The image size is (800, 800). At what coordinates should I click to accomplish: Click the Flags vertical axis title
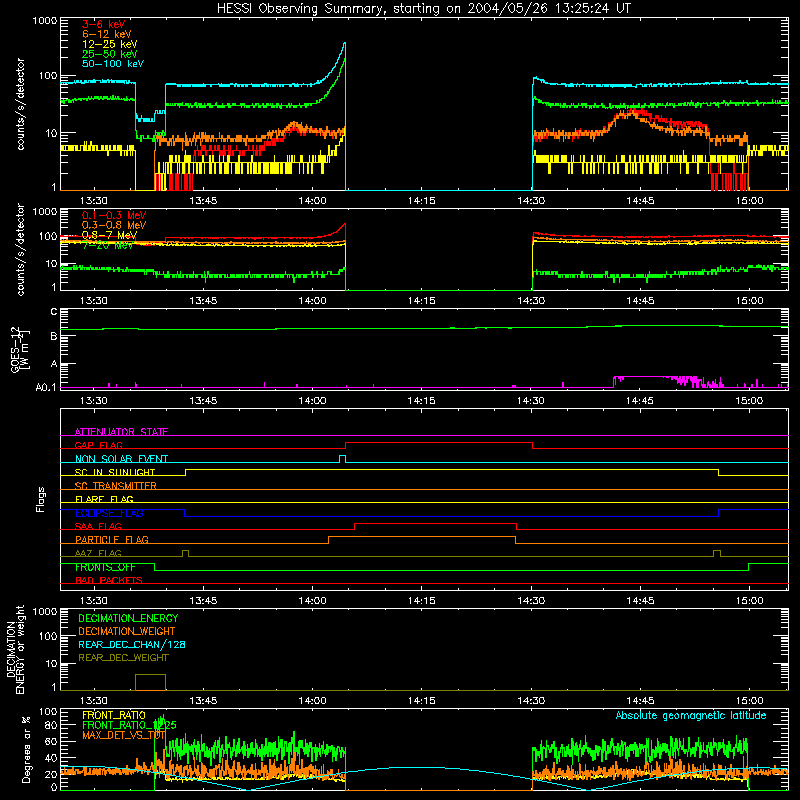pos(41,499)
